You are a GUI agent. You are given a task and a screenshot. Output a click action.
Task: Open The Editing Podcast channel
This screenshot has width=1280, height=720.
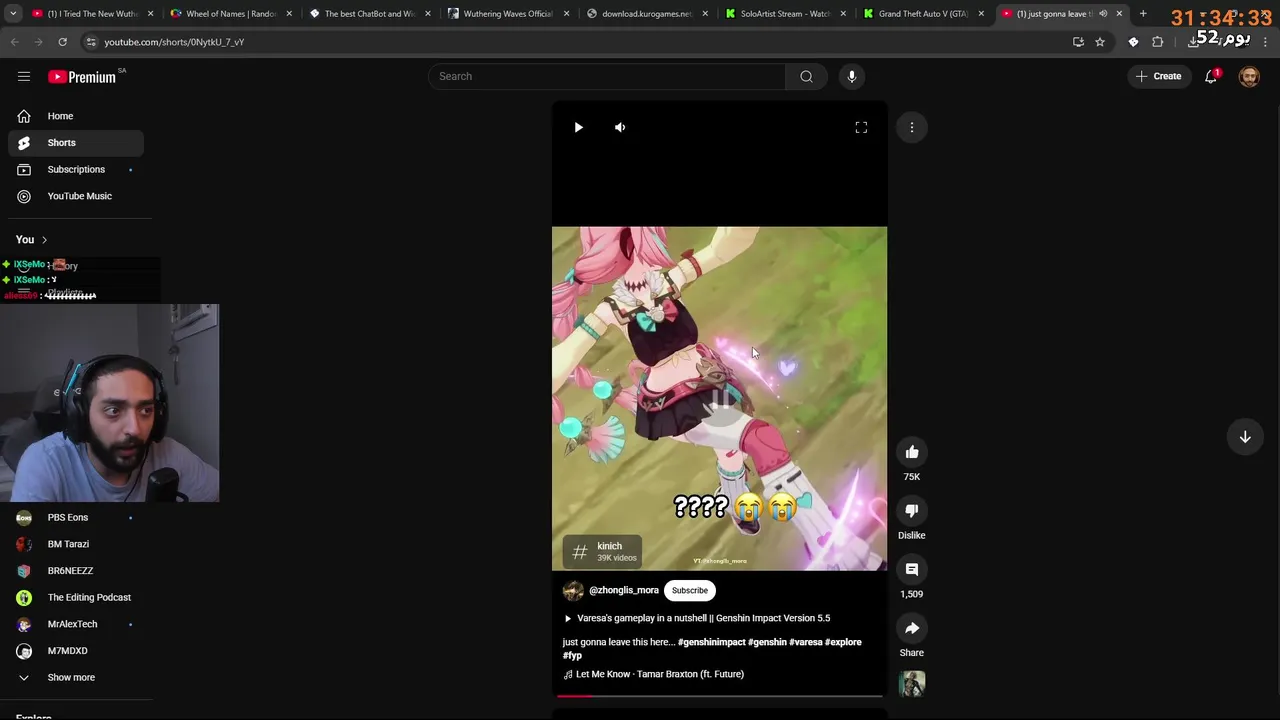click(76, 597)
